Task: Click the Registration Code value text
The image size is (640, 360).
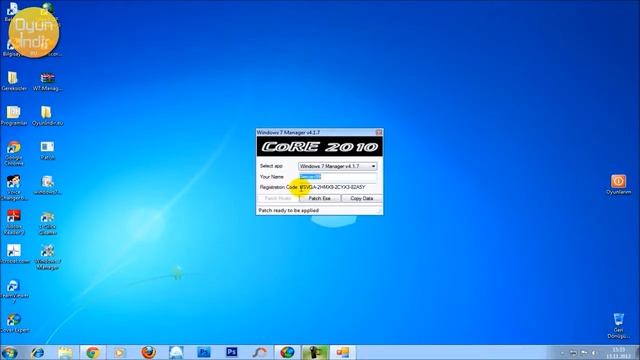Action: [x=333, y=187]
